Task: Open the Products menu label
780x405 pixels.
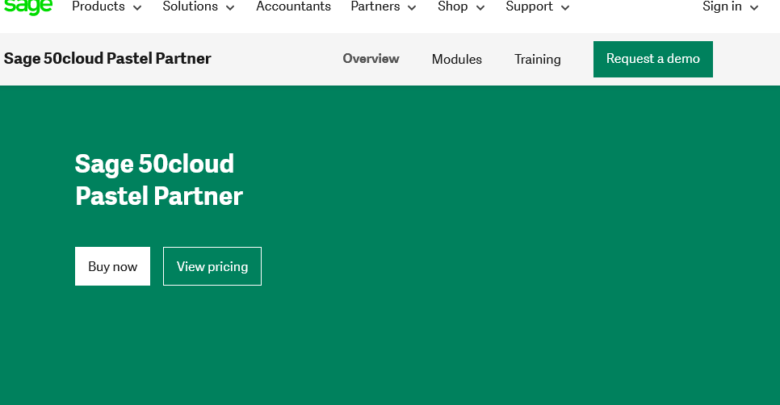Action: (98, 7)
